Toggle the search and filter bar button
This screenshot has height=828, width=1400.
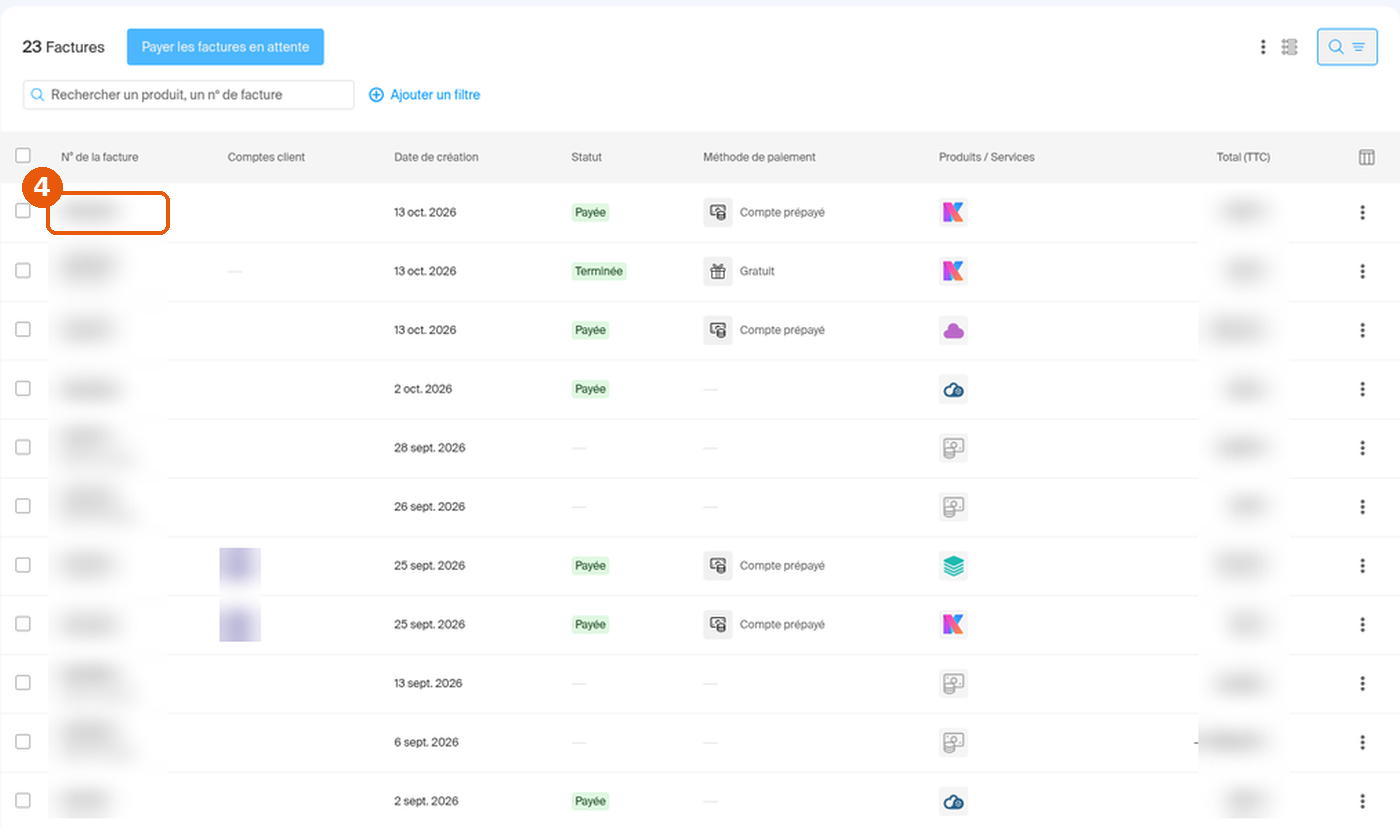pyautogui.click(x=1347, y=47)
